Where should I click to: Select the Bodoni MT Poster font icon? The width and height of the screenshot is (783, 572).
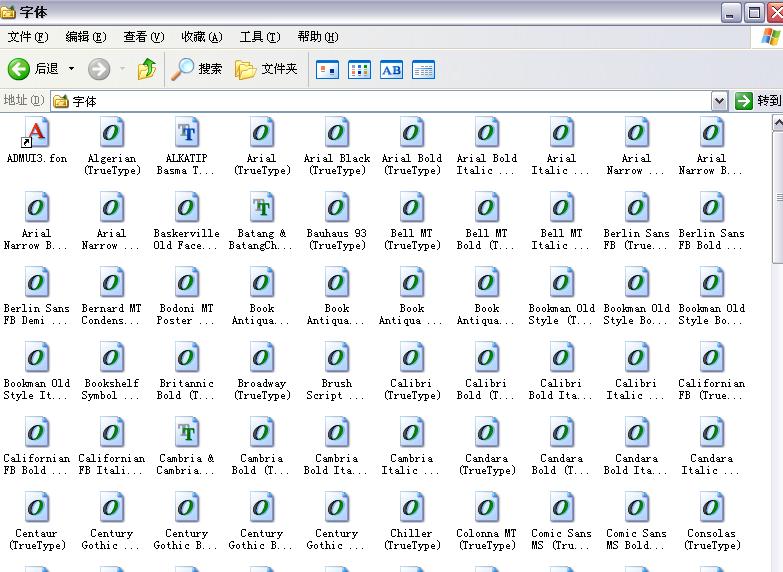(187, 283)
